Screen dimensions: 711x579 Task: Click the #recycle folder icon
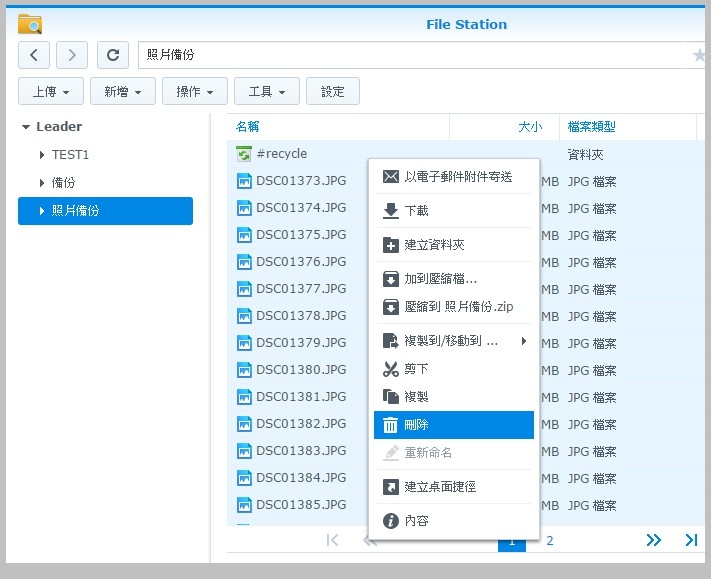[x=244, y=154]
